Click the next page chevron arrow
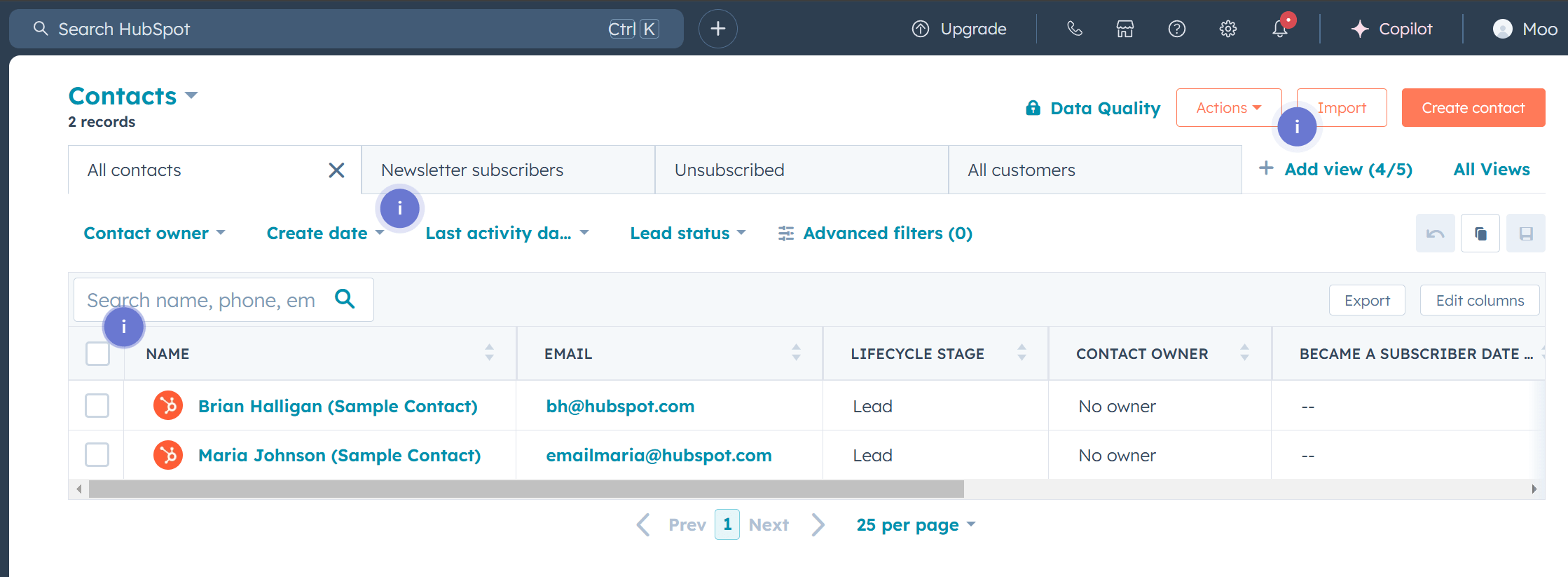The height and width of the screenshot is (577, 1568). [x=818, y=524]
